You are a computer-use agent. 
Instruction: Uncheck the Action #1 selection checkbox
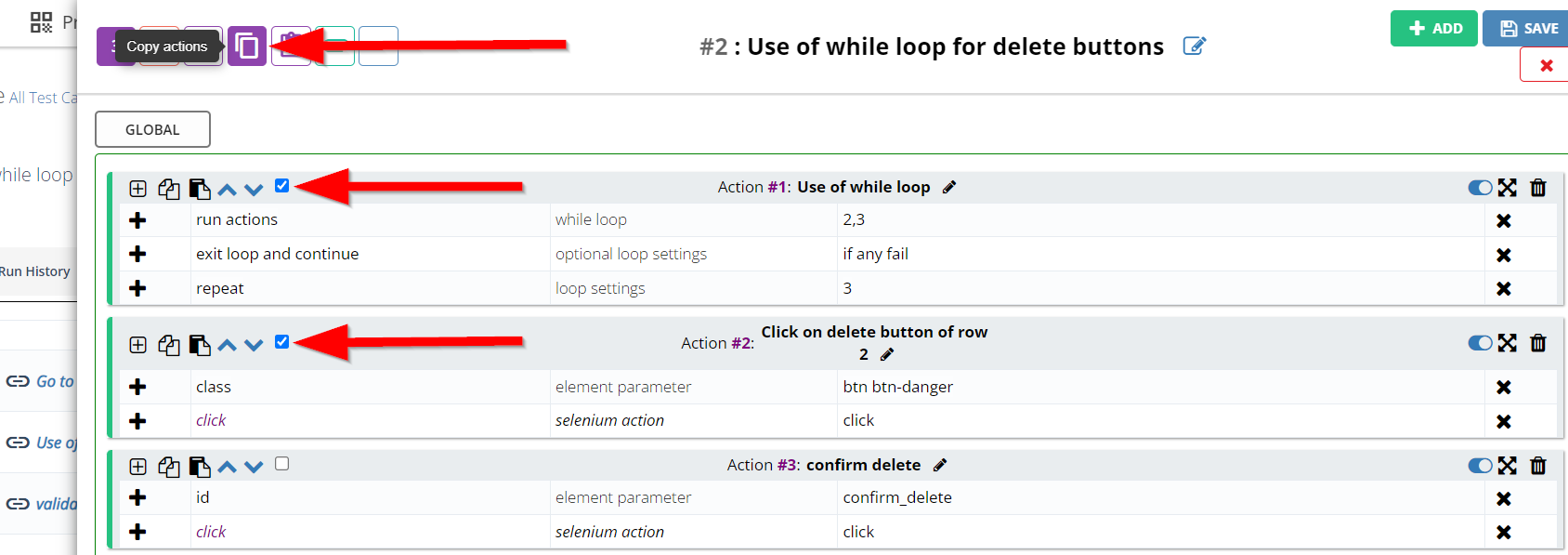tap(282, 185)
